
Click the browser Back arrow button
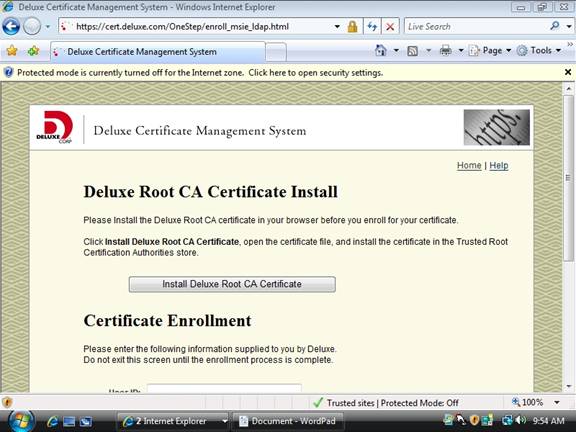point(11,26)
